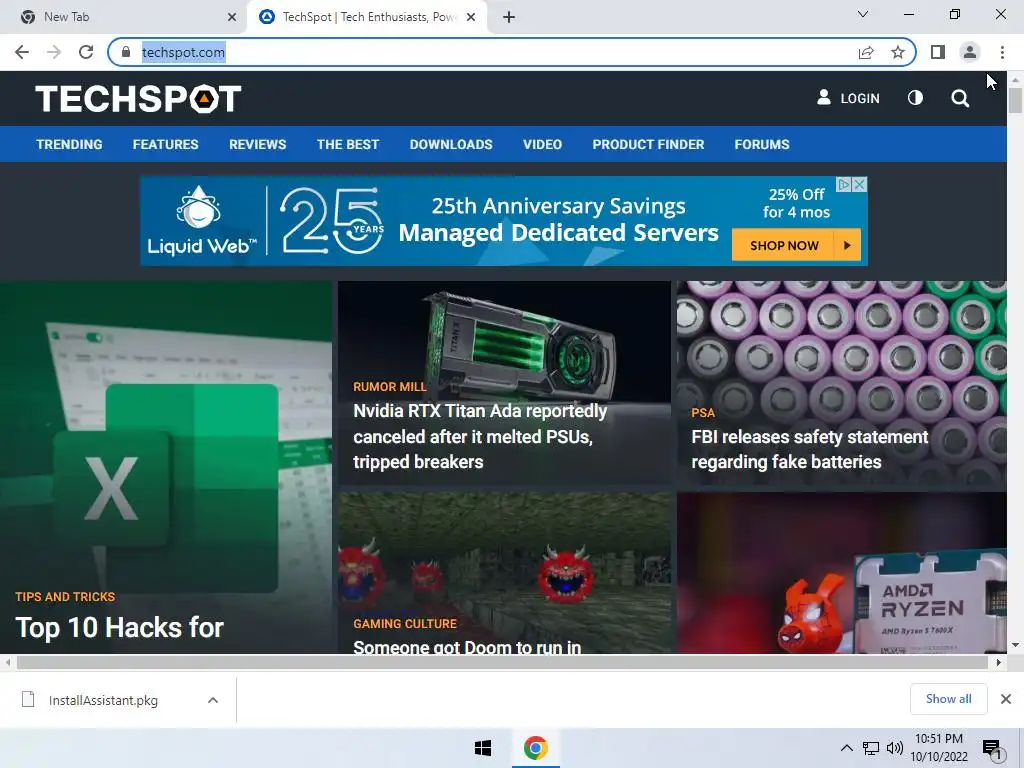Open the taskbar clock and date
Viewport: 1024px width, 768px height.
938,748
